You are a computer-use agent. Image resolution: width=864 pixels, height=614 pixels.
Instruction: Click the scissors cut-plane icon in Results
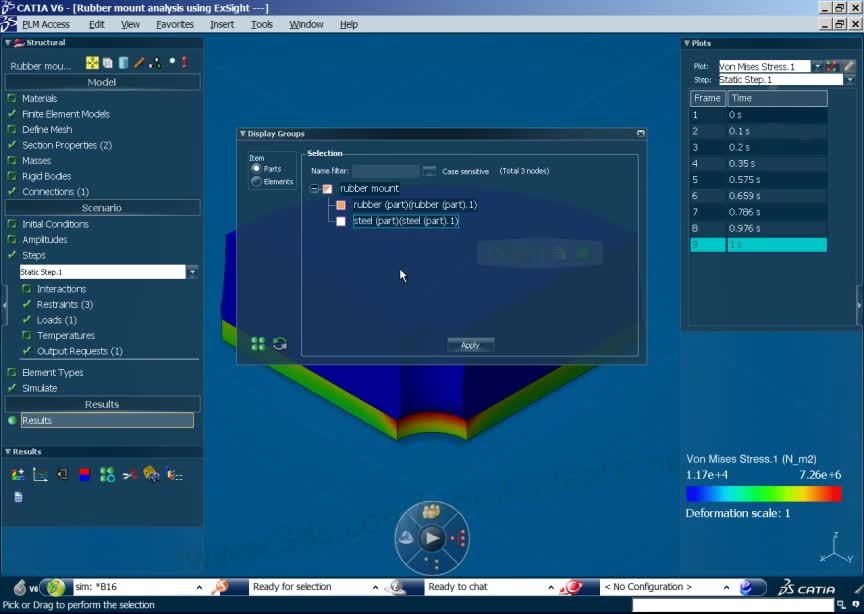(129, 475)
